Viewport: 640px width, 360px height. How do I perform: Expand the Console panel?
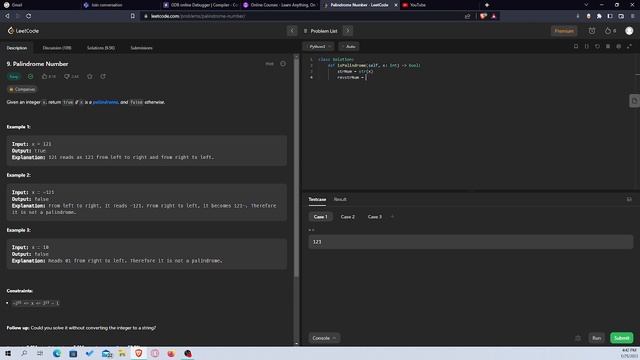click(x=324, y=338)
